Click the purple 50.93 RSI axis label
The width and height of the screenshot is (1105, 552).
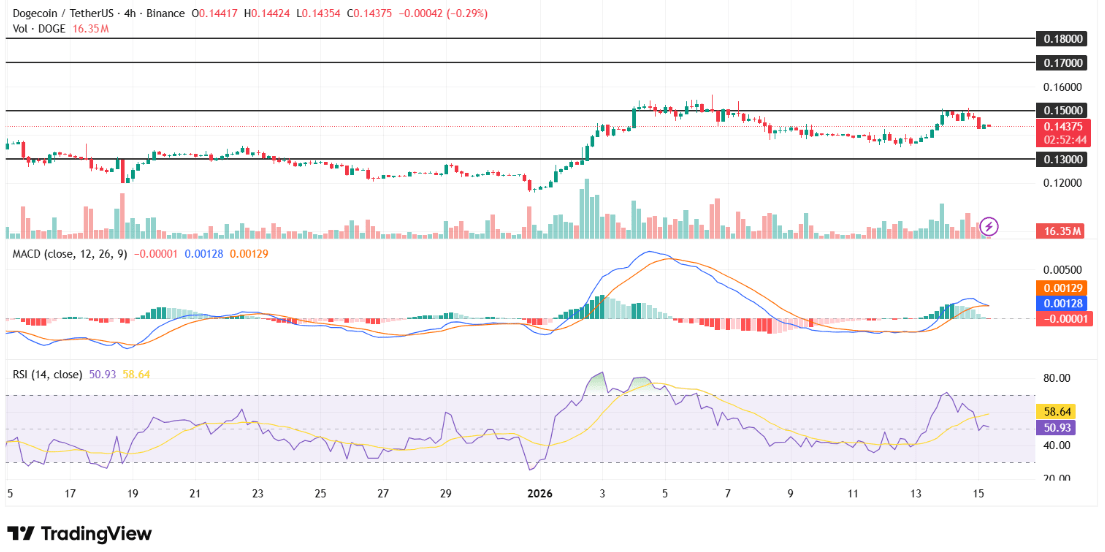click(1058, 427)
